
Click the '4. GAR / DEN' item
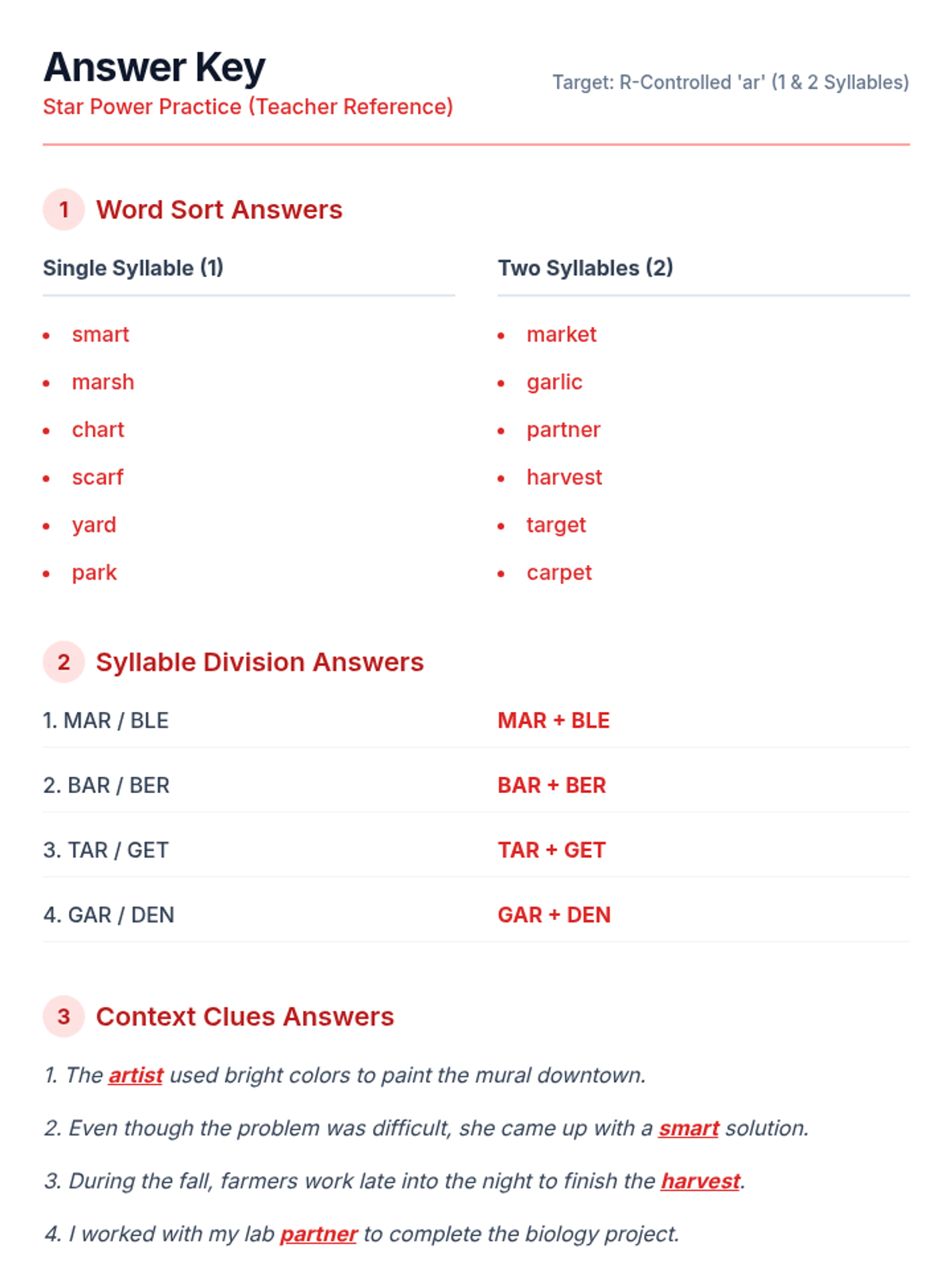[109, 915]
